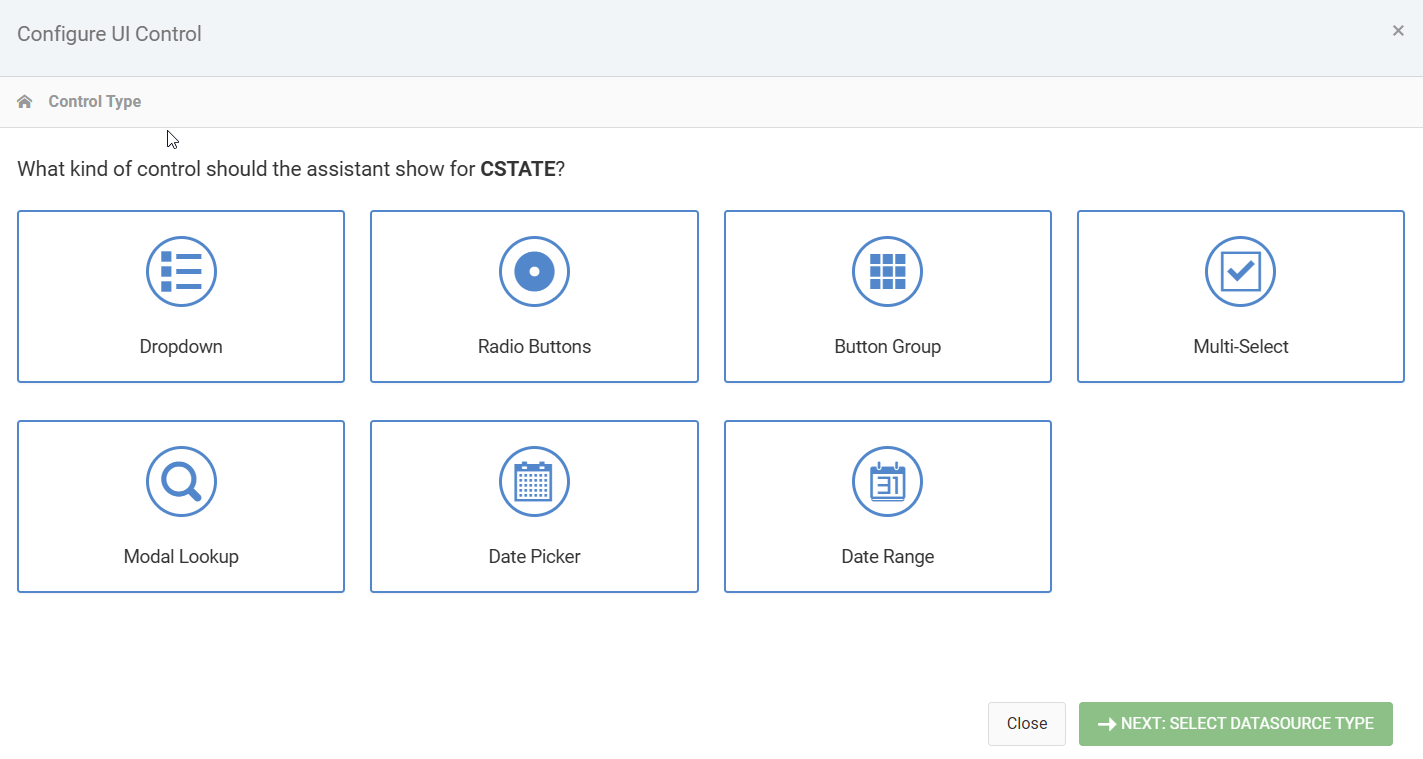This screenshot has width=1423, height=759.
Task: Click the Modal Lookup magnifier icon
Action: [181, 481]
